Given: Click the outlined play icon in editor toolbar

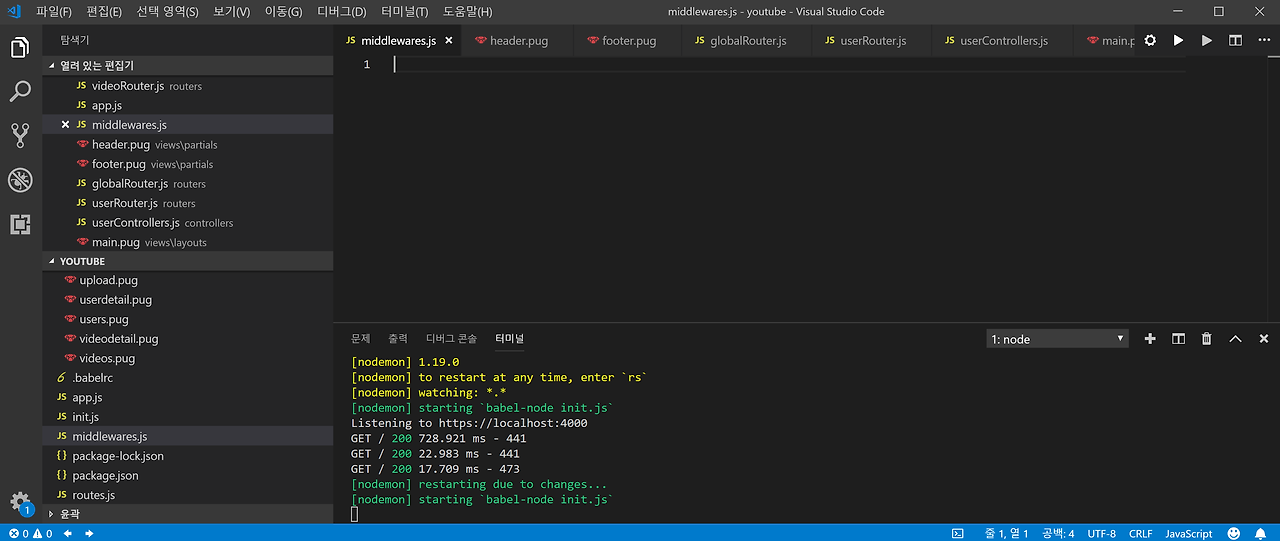Looking at the screenshot, I should [1207, 41].
